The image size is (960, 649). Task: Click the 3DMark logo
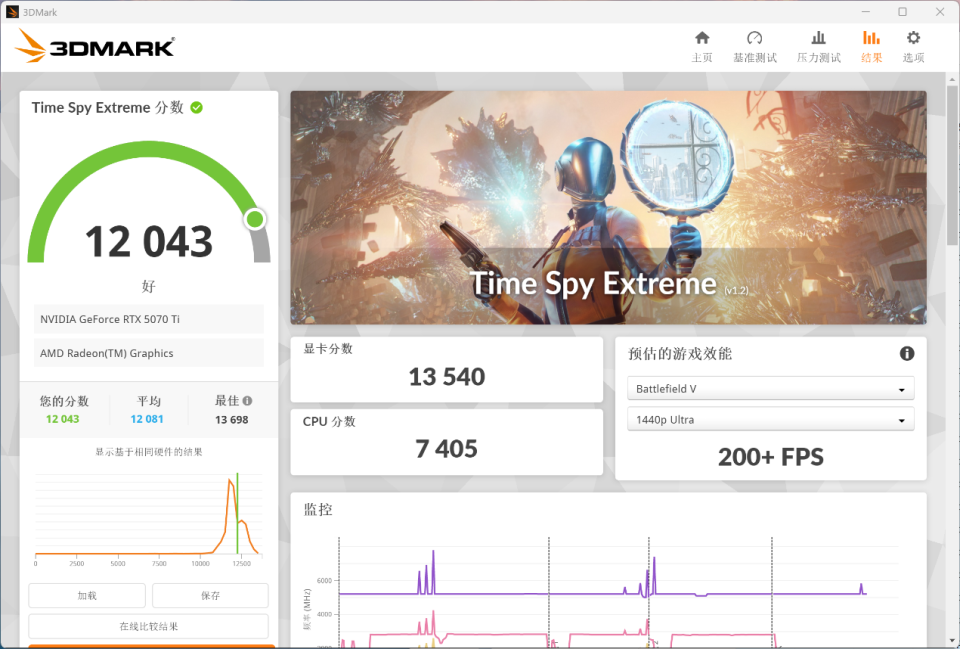click(95, 46)
